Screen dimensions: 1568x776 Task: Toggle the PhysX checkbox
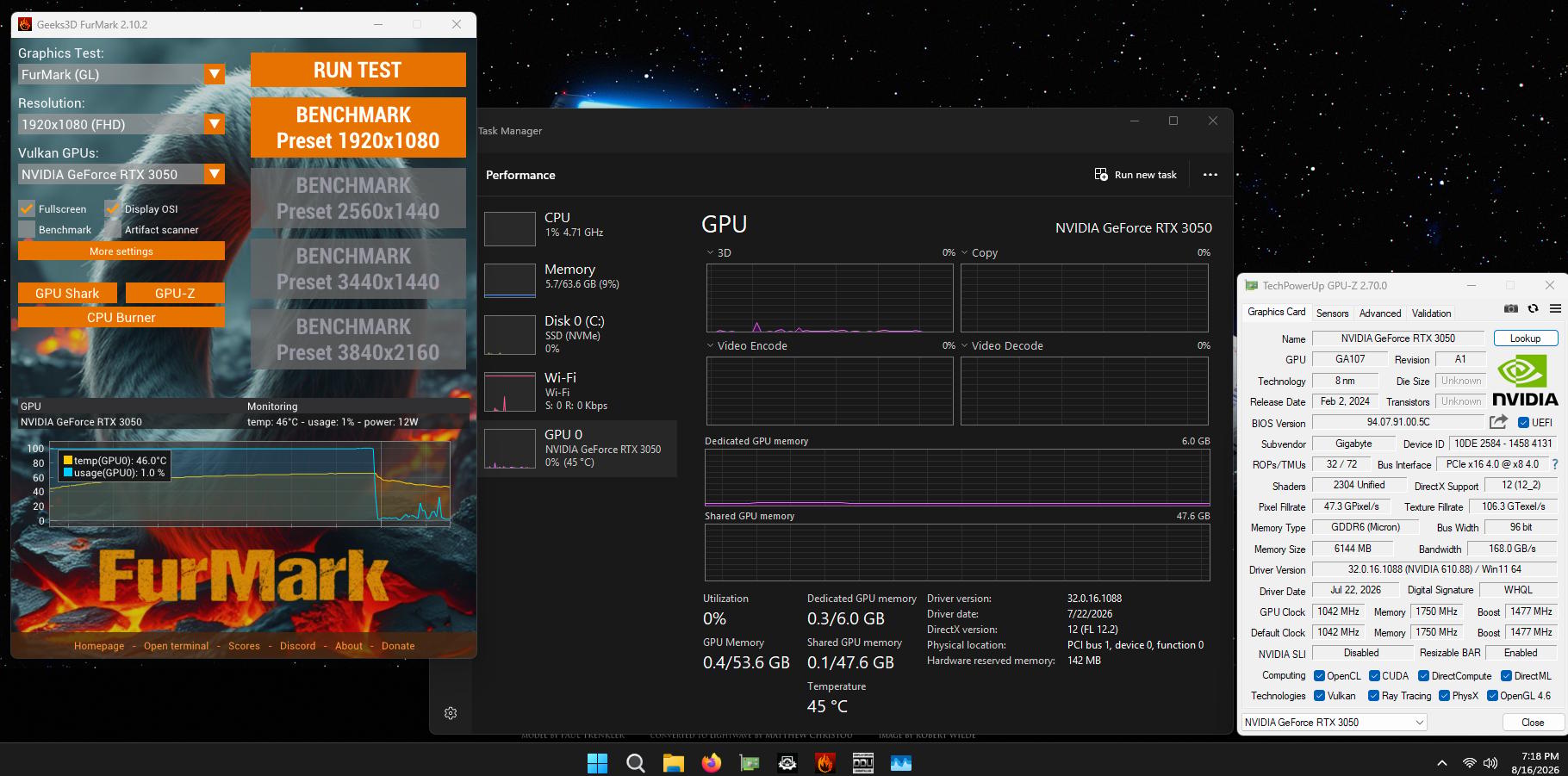[1444, 696]
